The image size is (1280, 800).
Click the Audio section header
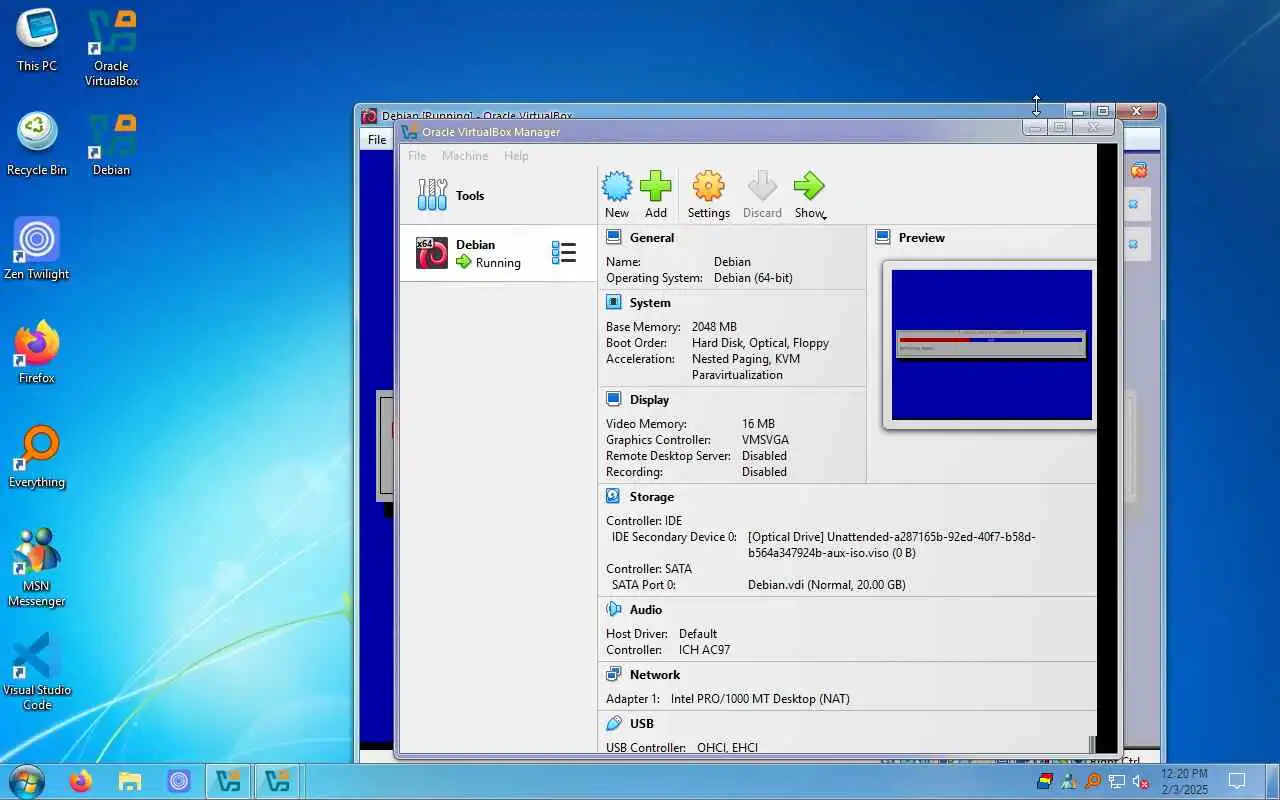point(646,610)
